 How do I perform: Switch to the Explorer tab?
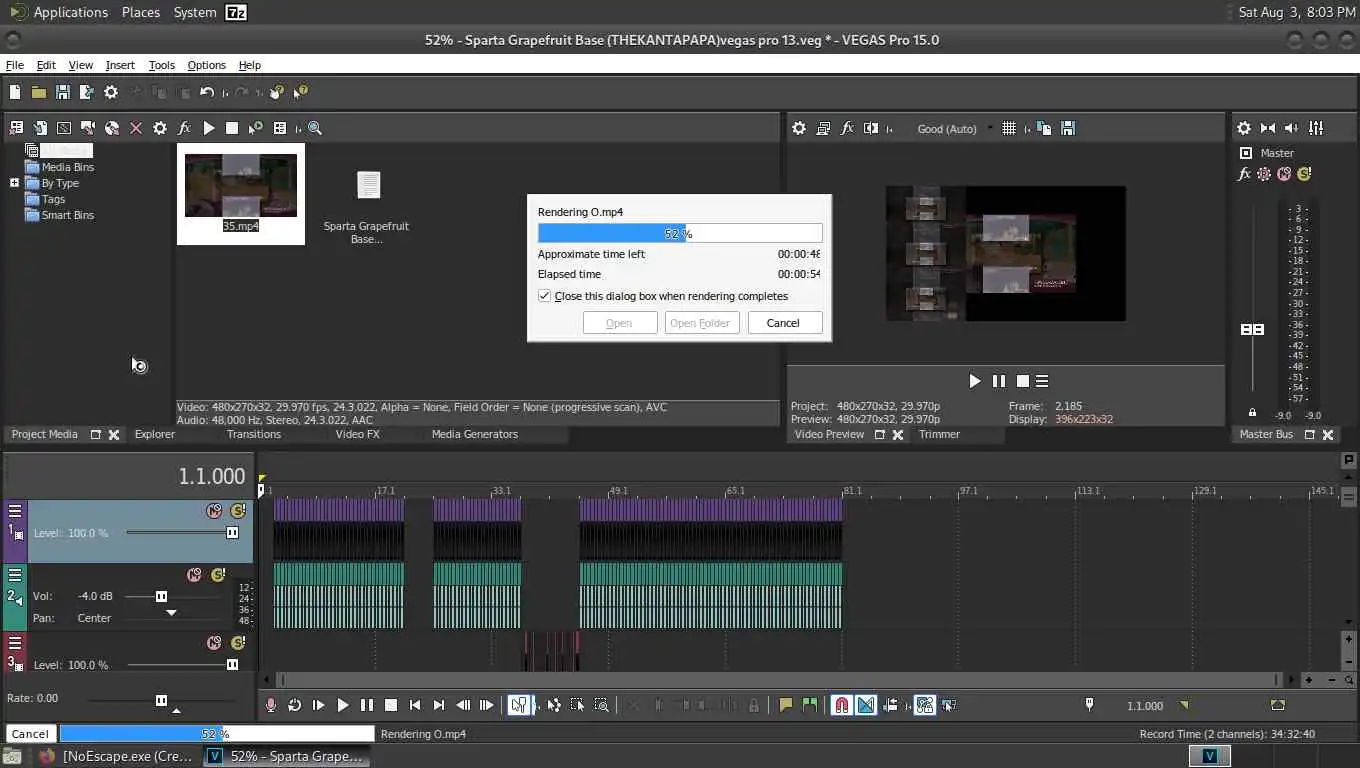click(155, 434)
